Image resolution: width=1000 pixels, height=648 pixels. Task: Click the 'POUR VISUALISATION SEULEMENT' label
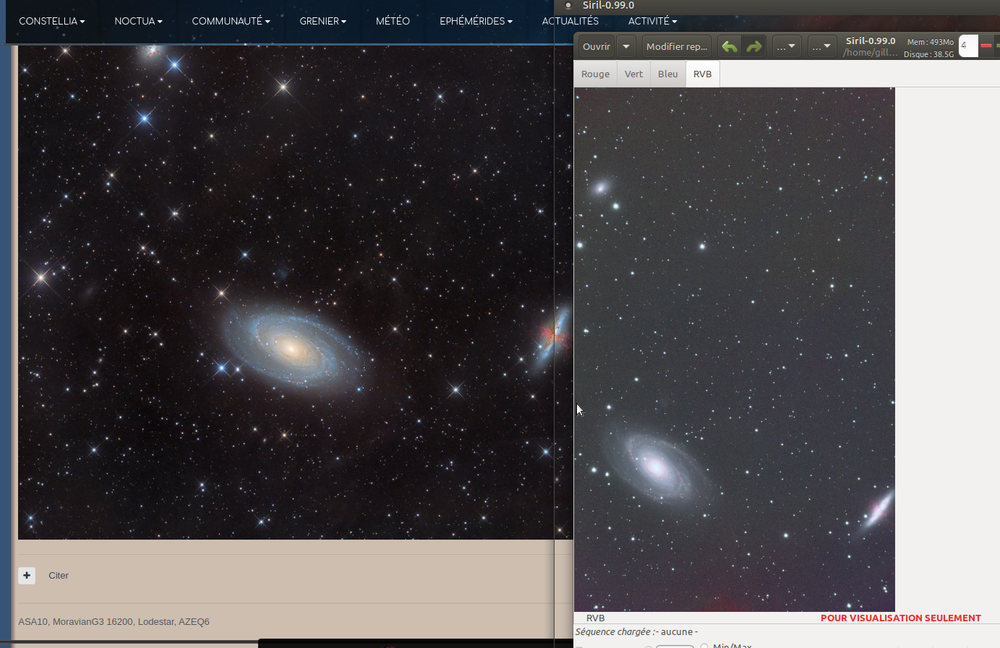click(901, 618)
